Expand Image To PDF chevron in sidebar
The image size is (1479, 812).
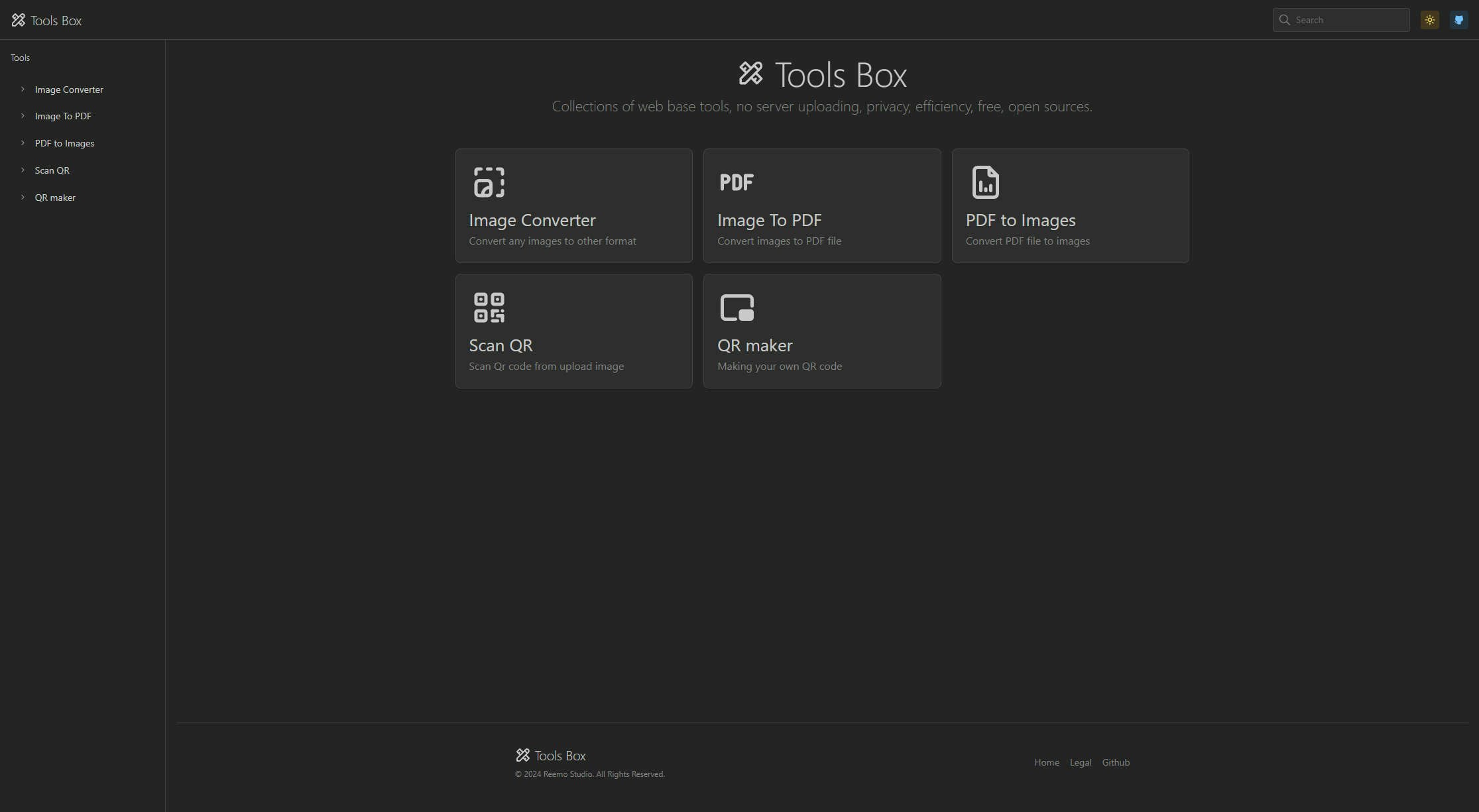[23, 115]
